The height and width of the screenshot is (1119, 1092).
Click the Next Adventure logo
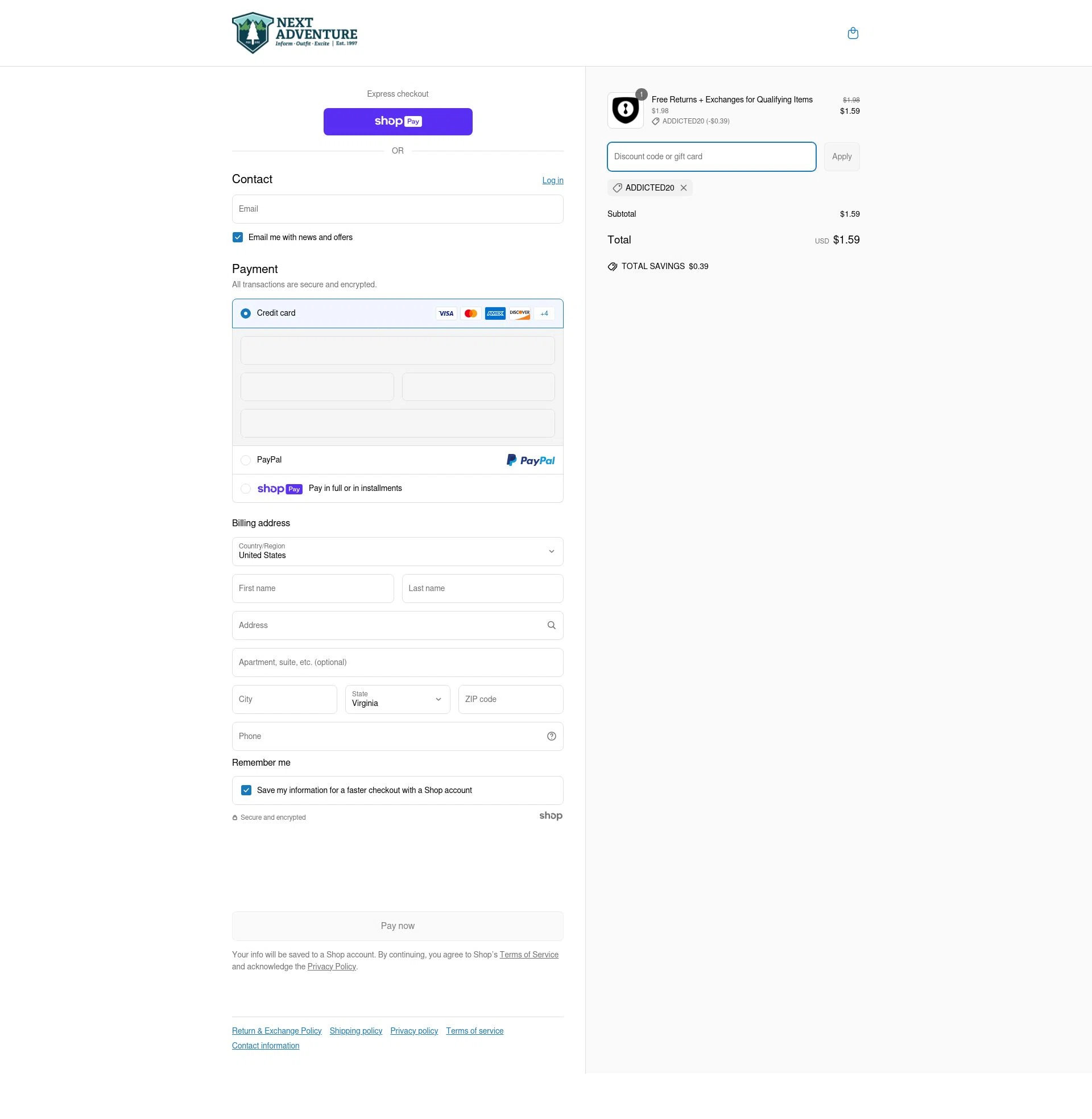coord(295,32)
